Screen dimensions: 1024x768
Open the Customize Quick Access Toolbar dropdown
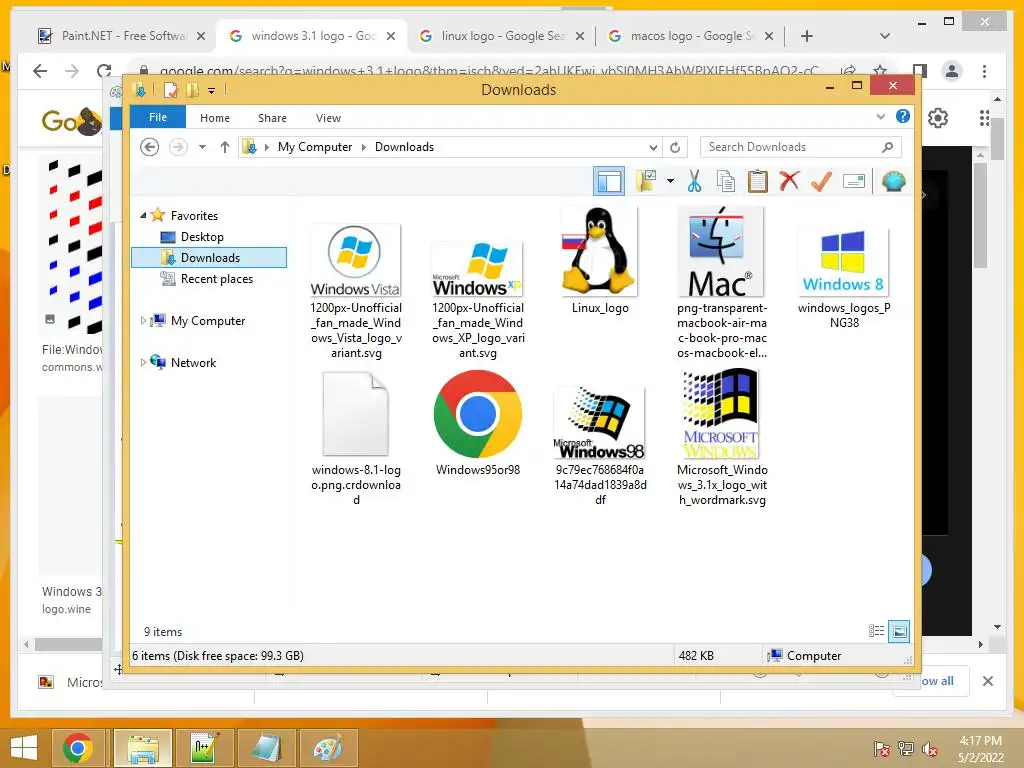[x=212, y=91]
